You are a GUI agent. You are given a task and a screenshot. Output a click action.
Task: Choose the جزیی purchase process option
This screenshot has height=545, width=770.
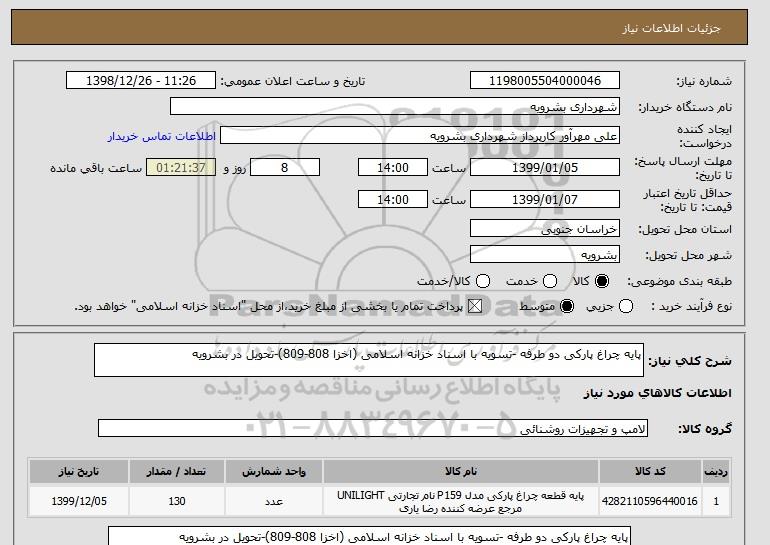click(626, 306)
